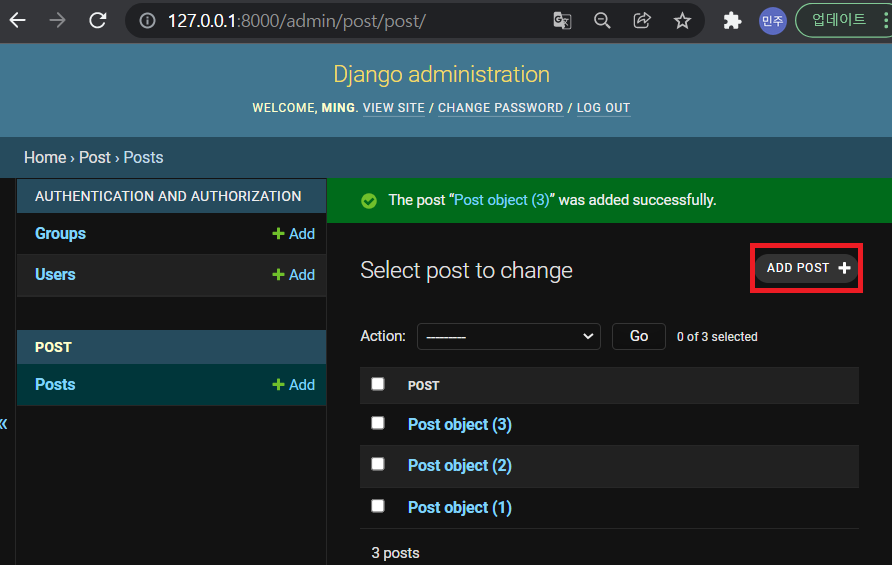Open Post object (1) in the list

(x=460, y=507)
